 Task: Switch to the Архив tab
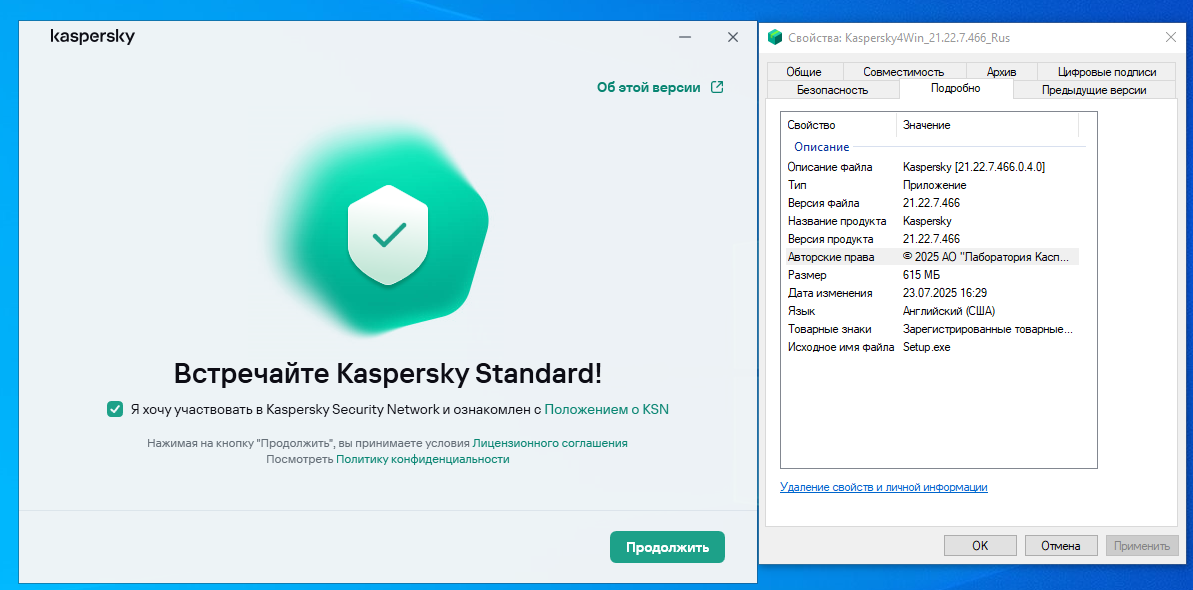coord(1001,72)
